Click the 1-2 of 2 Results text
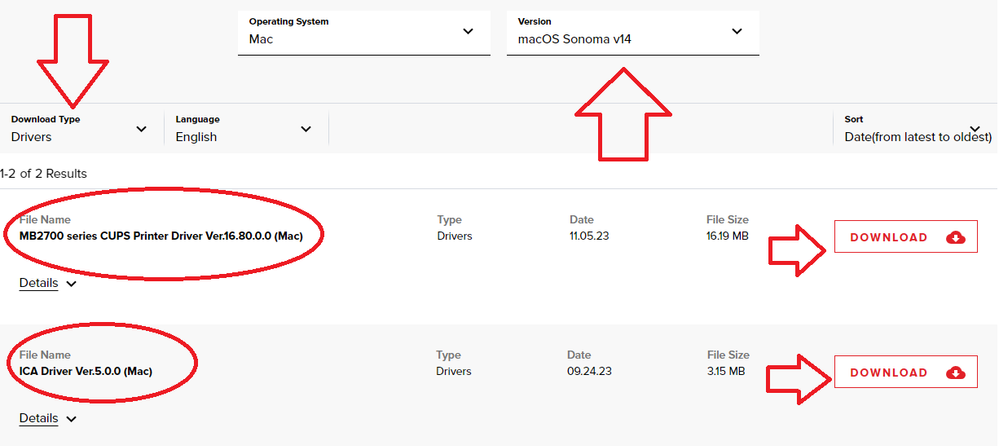Image resolution: width=999 pixels, height=446 pixels. click(43, 173)
